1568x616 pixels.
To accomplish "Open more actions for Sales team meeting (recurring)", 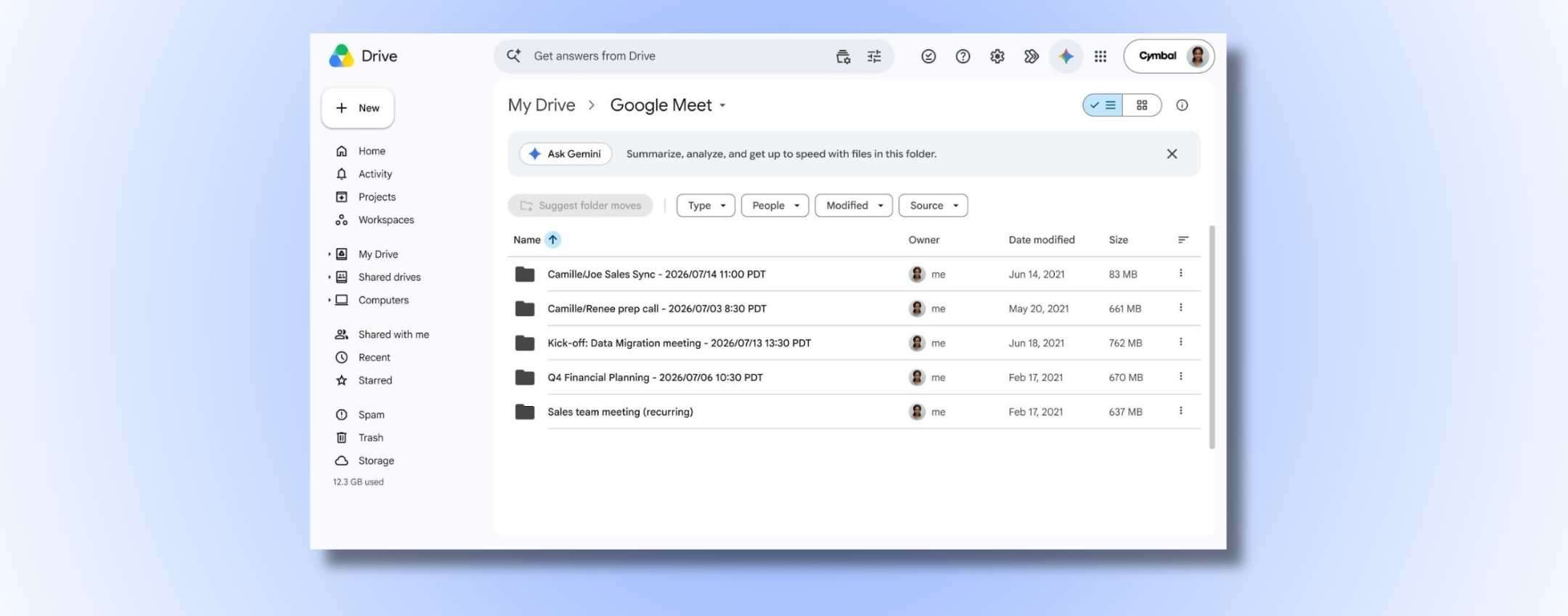I will 1181,411.
